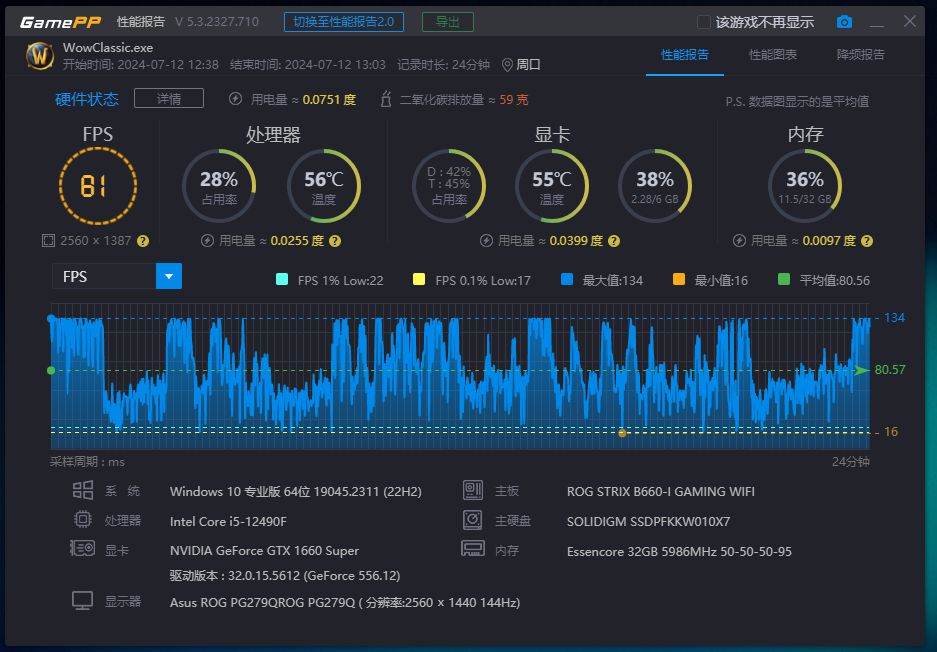
Task: Click the 系统 system icon in the summary
Action: [85, 490]
